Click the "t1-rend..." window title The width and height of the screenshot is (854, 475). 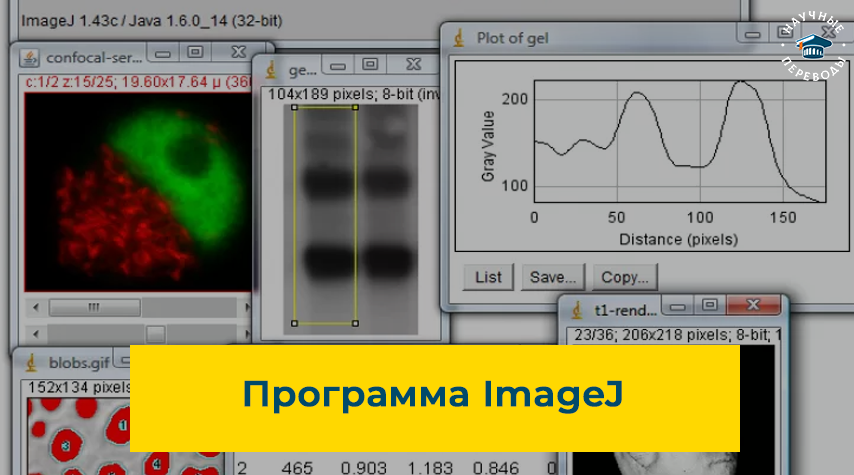pyautogui.click(x=625, y=310)
